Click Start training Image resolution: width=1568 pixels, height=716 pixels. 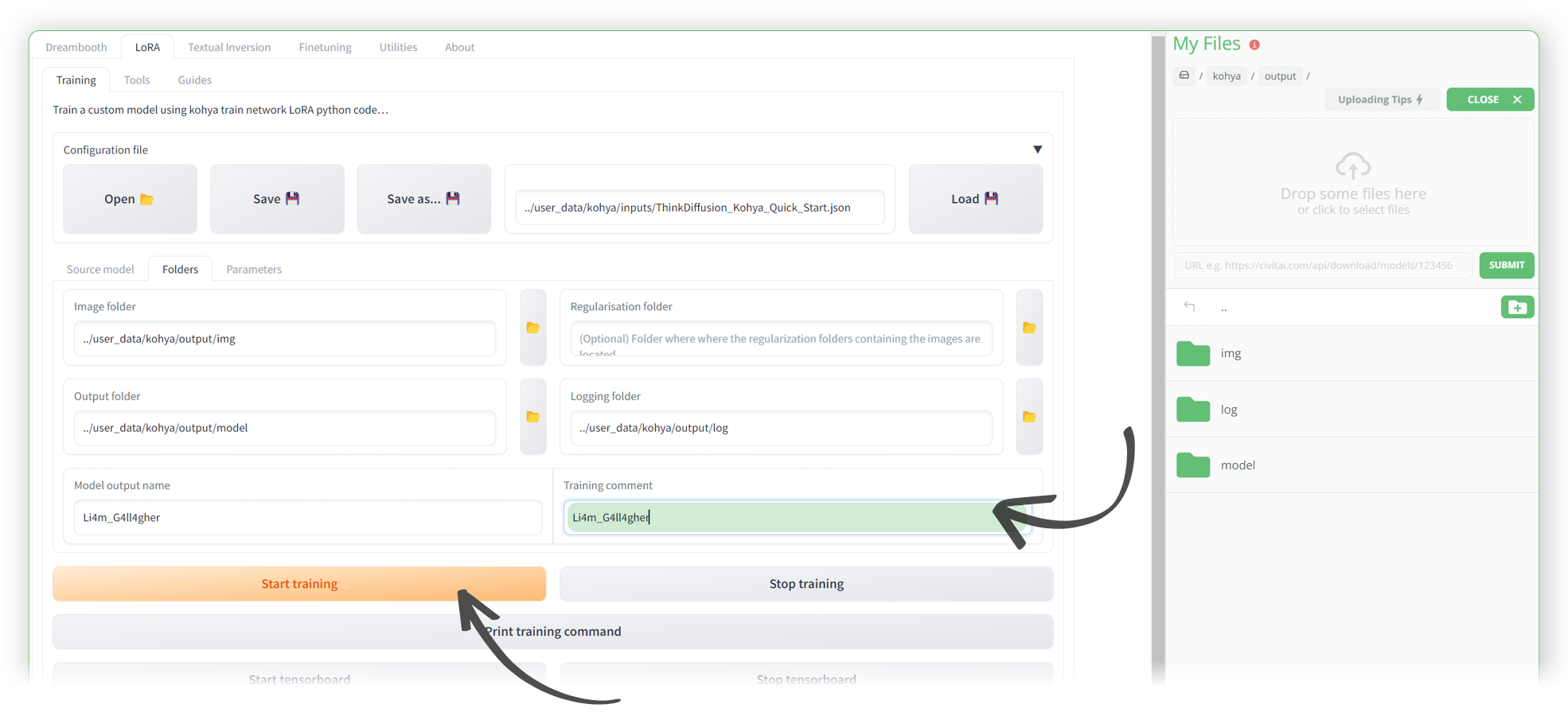pos(299,584)
